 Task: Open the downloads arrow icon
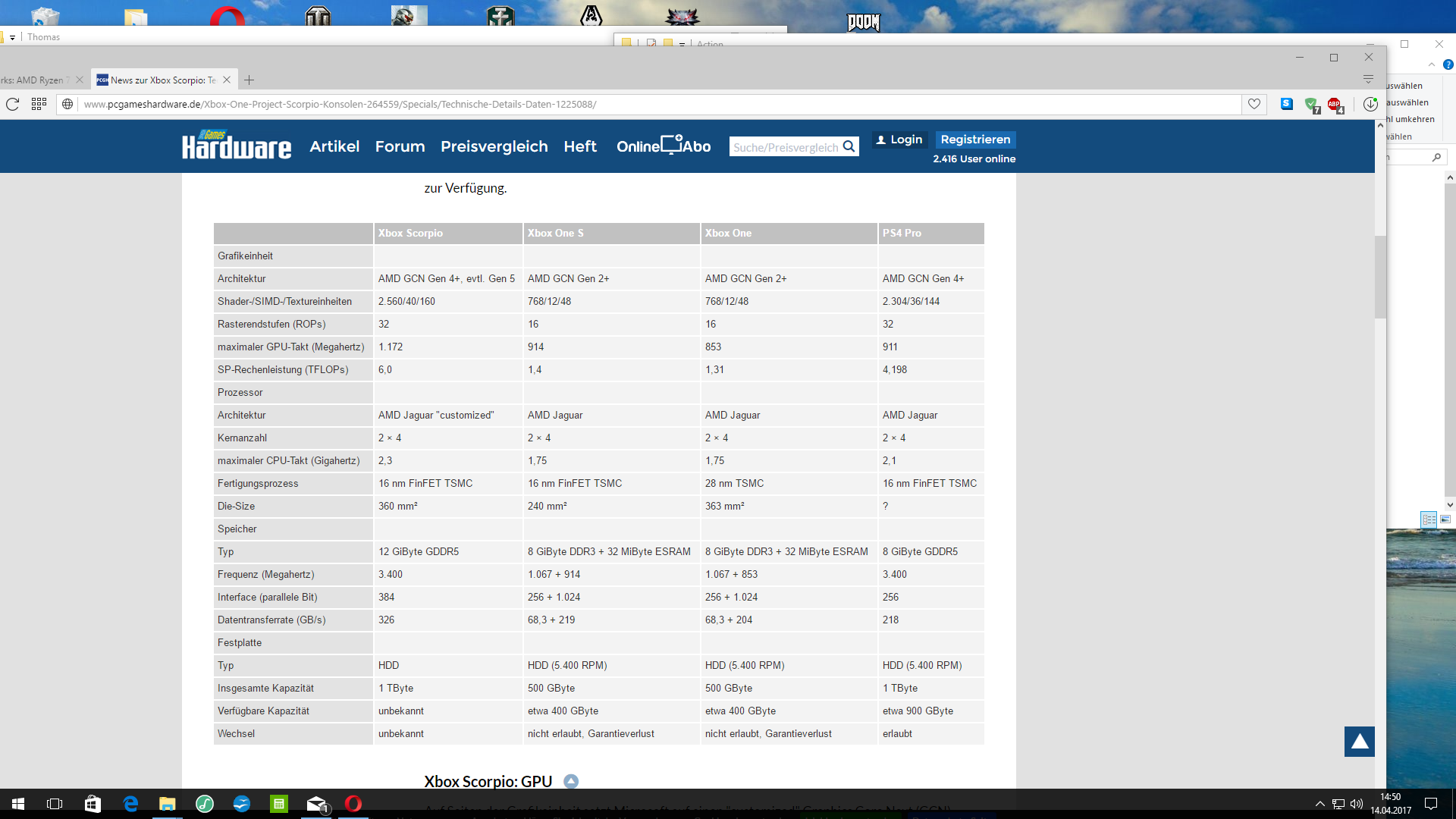coord(1370,104)
